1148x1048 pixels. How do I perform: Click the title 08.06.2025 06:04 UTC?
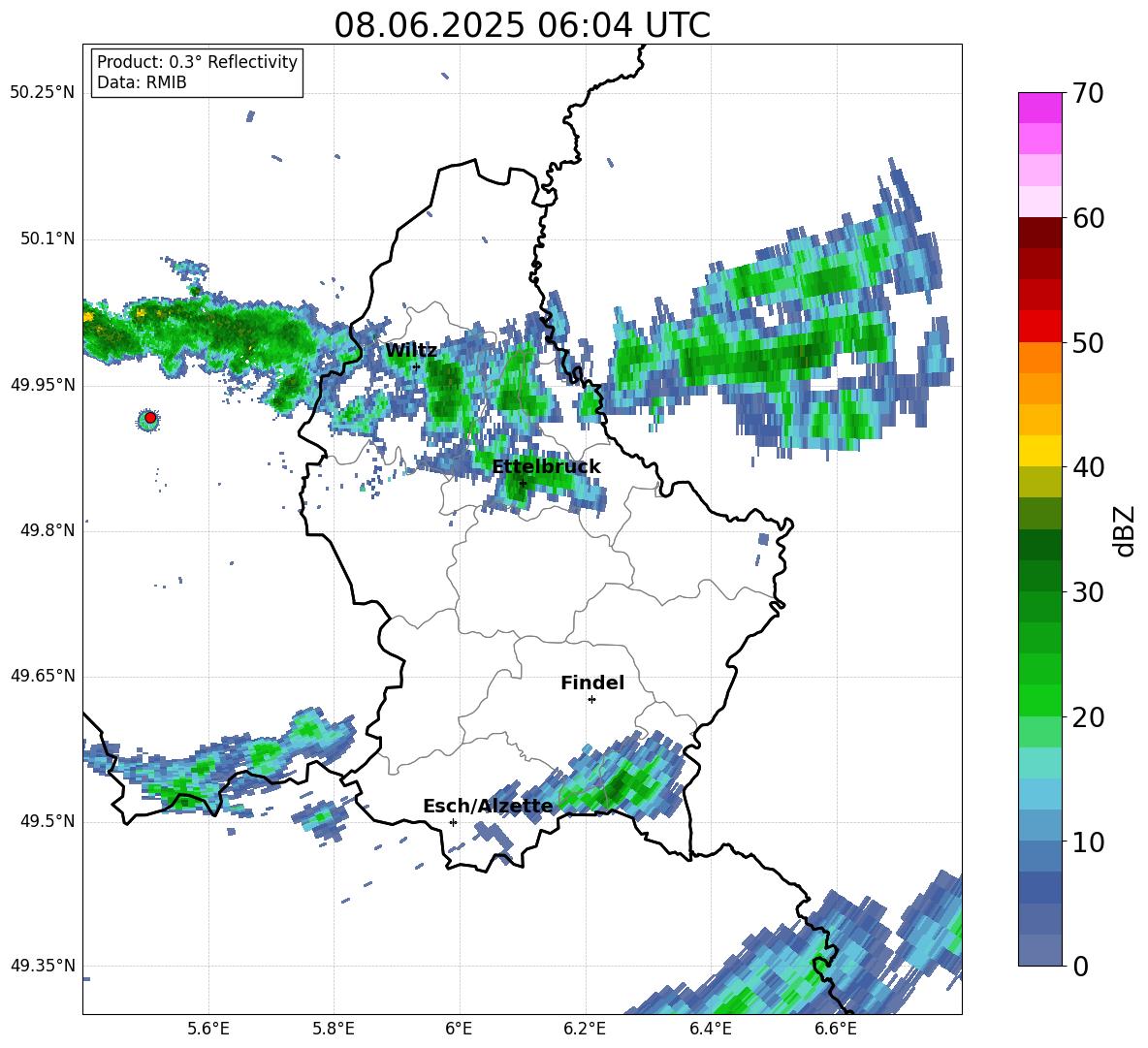pyautogui.click(x=522, y=25)
